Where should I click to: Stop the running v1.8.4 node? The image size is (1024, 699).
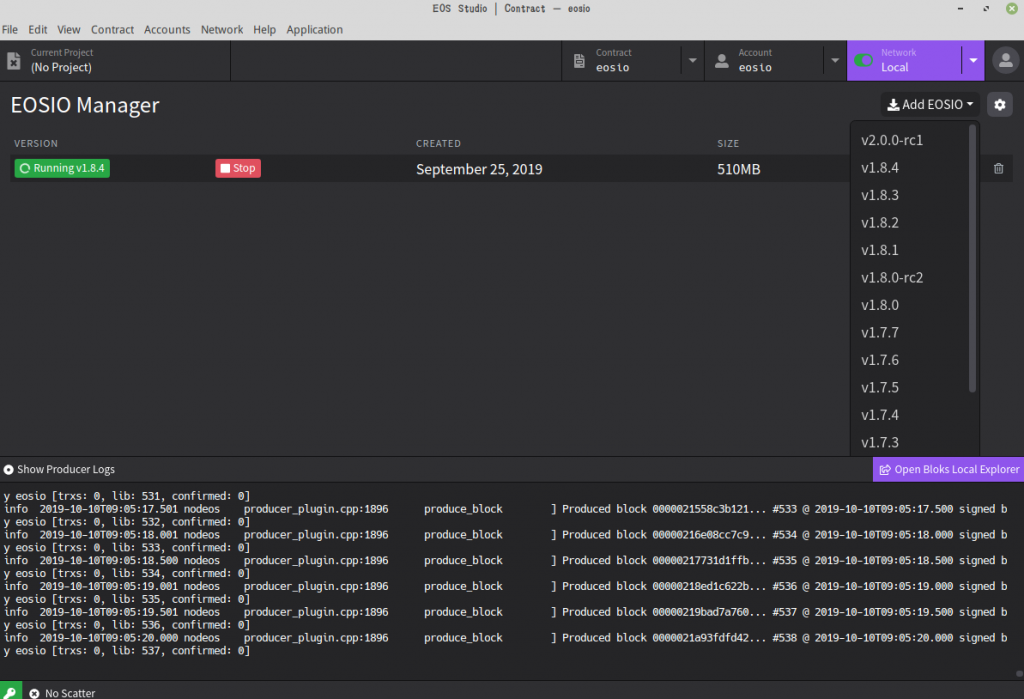[x=238, y=168]
